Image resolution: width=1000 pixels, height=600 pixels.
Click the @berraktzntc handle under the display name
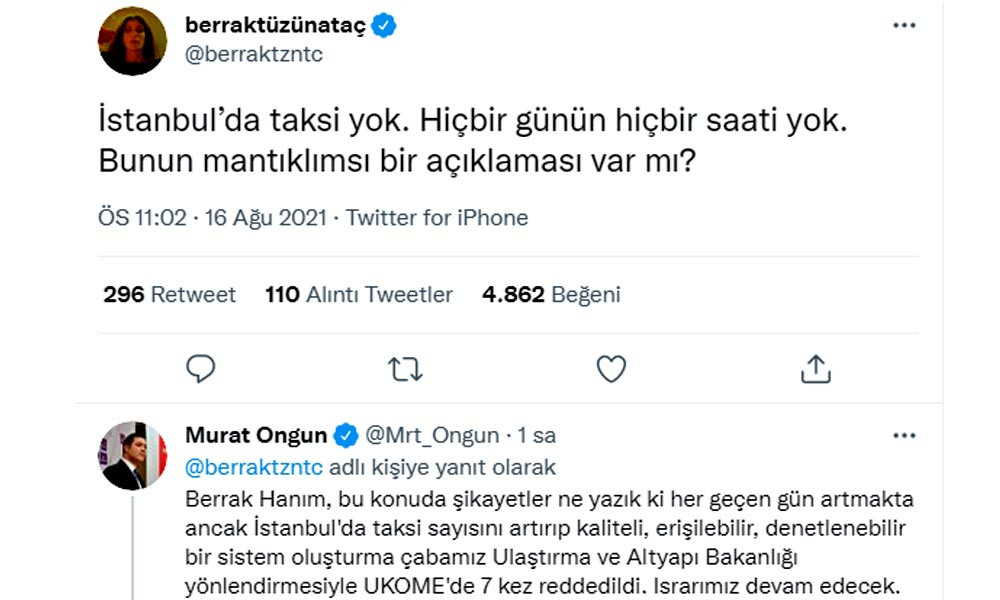(x=253, y=55)
